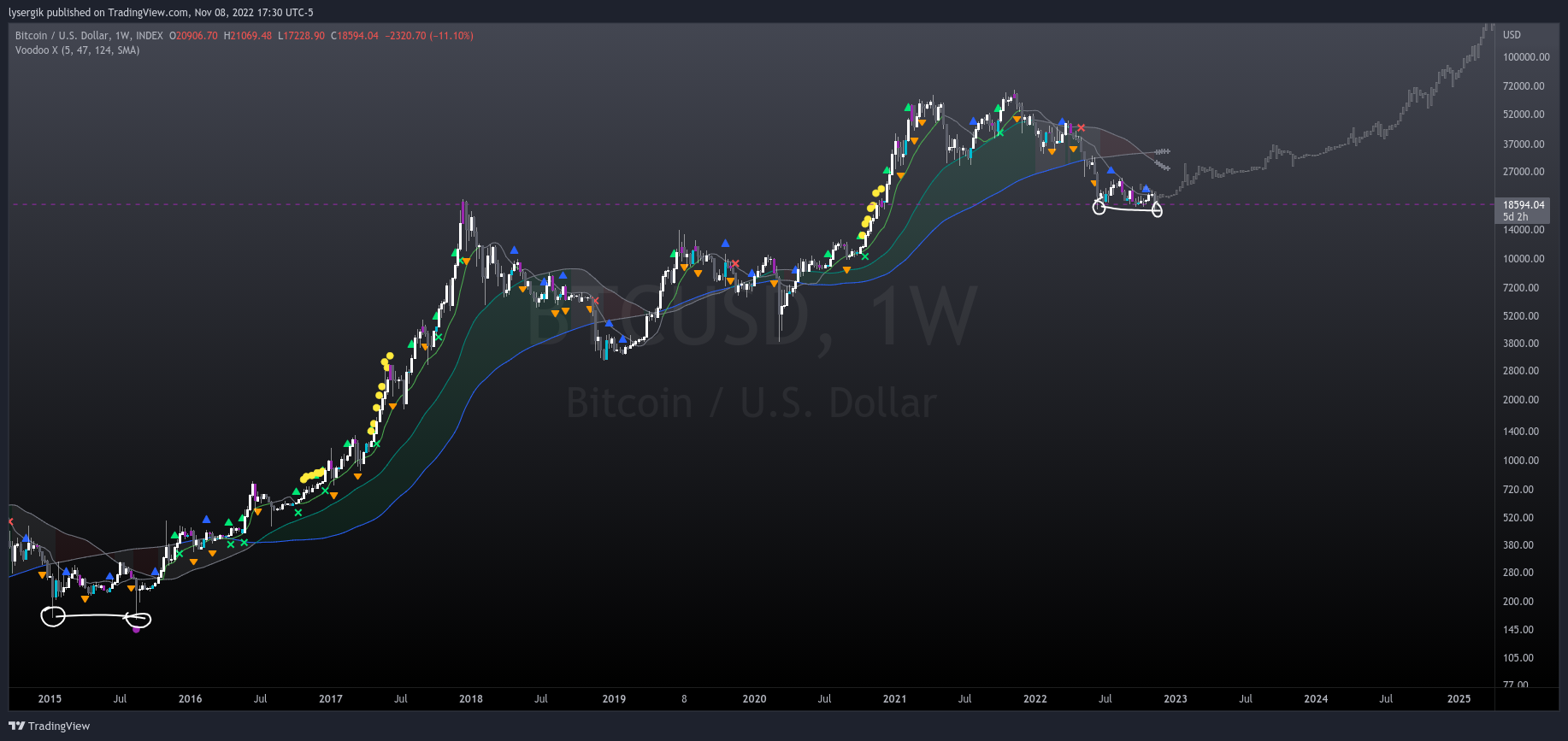Click the 2021 label on the time axis
1568x741 pixels.
(894, 699)
